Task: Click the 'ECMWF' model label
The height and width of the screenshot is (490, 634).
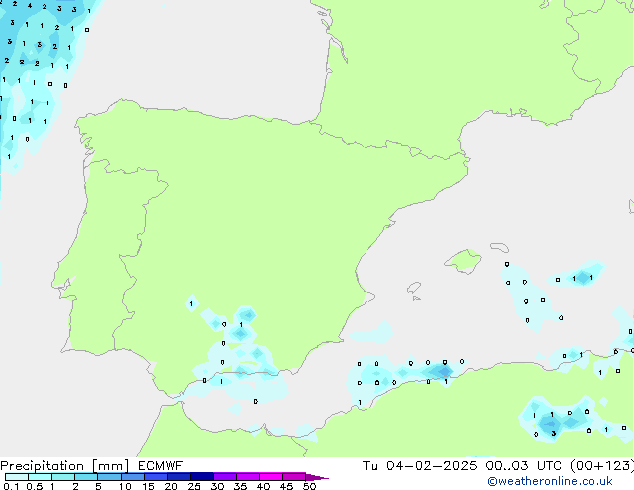Action: pos(160,466)
